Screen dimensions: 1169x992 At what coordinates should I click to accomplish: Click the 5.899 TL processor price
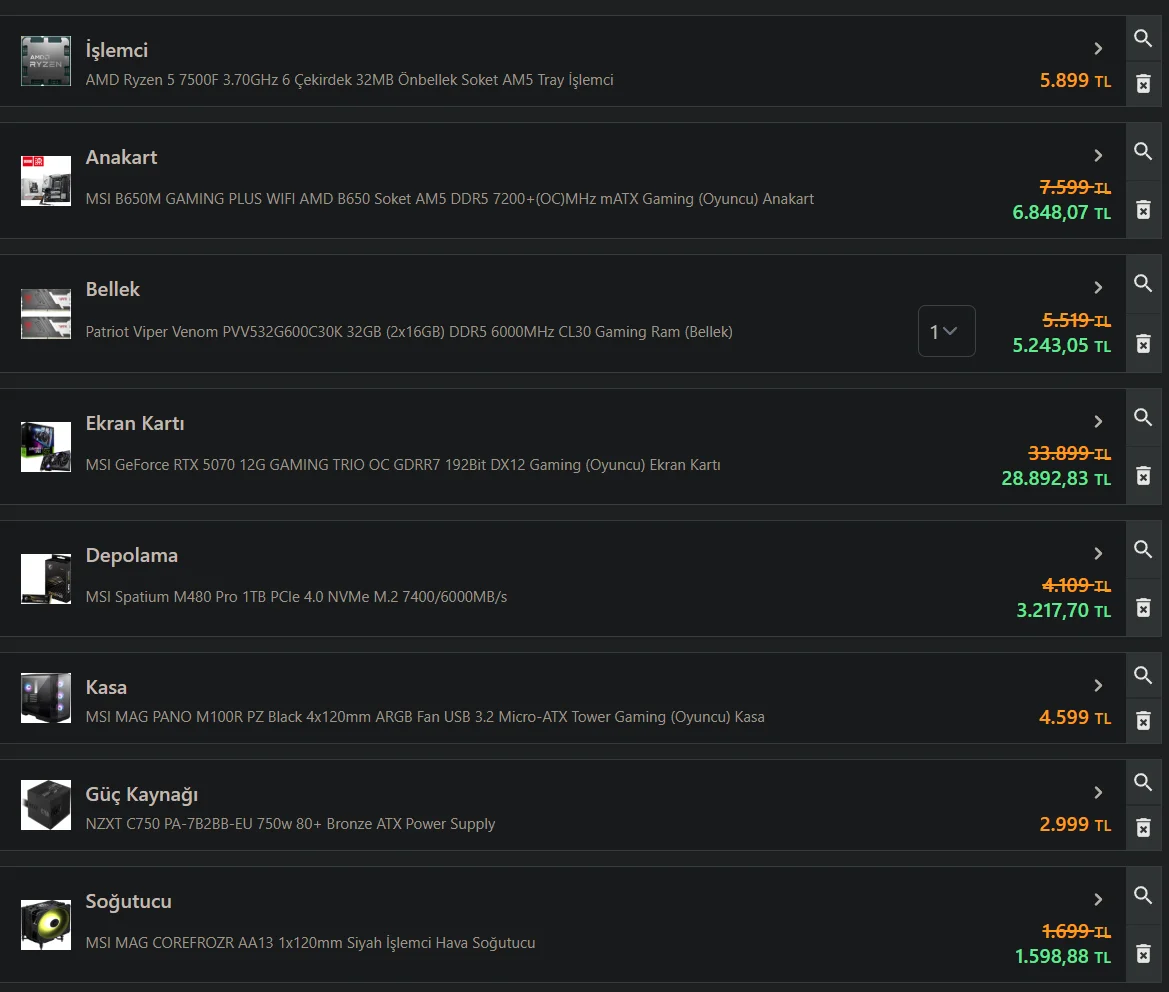coord(1075,80)
